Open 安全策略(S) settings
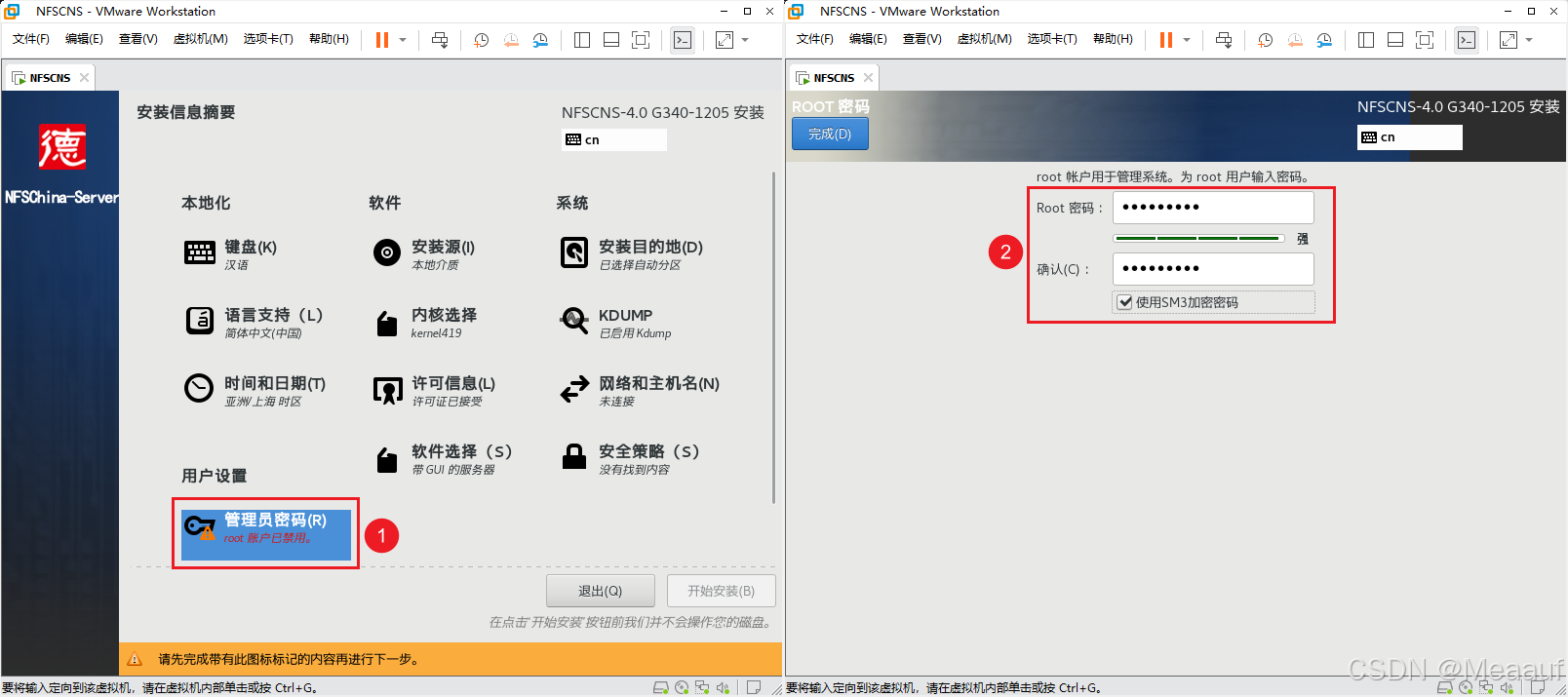The height and width of the screenshot is (697, 1568). coord(630,459)
